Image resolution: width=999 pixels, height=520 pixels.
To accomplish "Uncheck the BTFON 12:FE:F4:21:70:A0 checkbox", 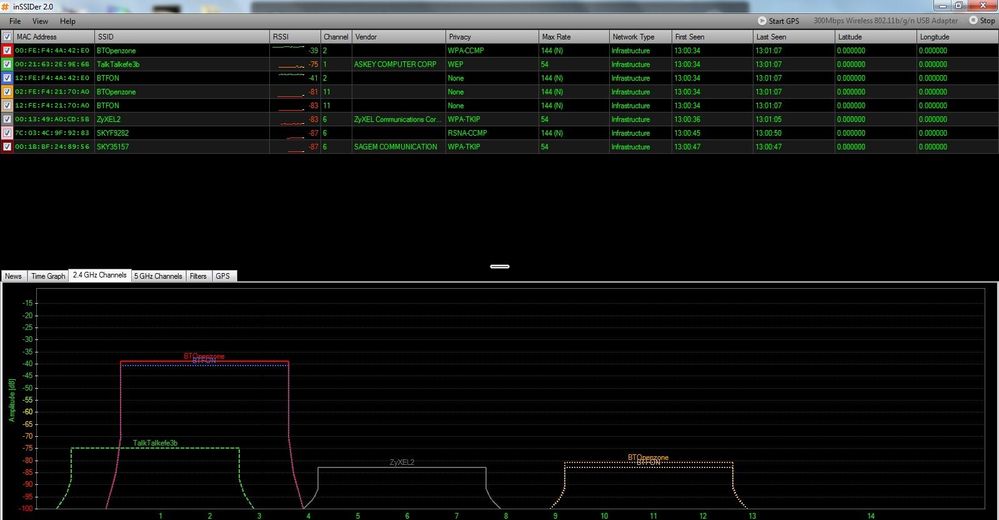I will tap(7, 105).
